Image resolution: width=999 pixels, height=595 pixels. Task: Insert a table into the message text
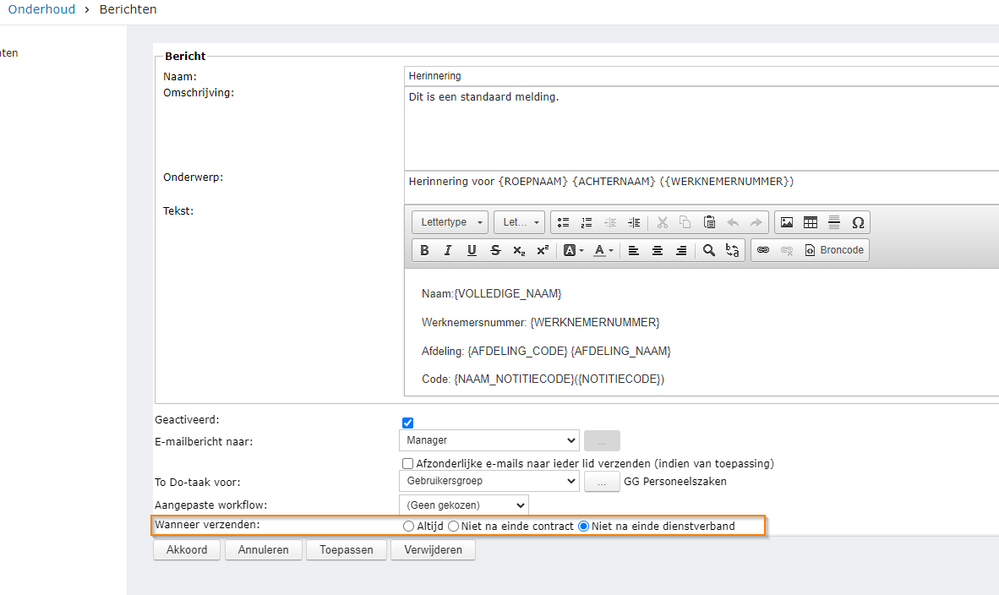tap(810, 222)
